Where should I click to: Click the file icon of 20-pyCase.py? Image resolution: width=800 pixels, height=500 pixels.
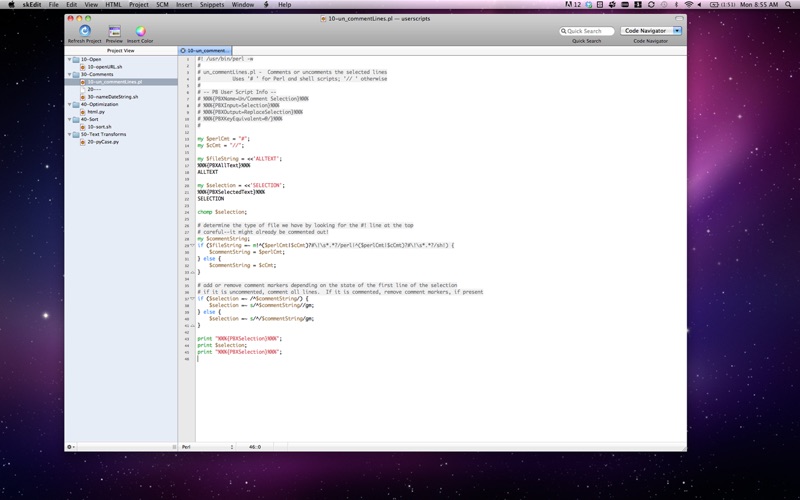coord(83,142)
